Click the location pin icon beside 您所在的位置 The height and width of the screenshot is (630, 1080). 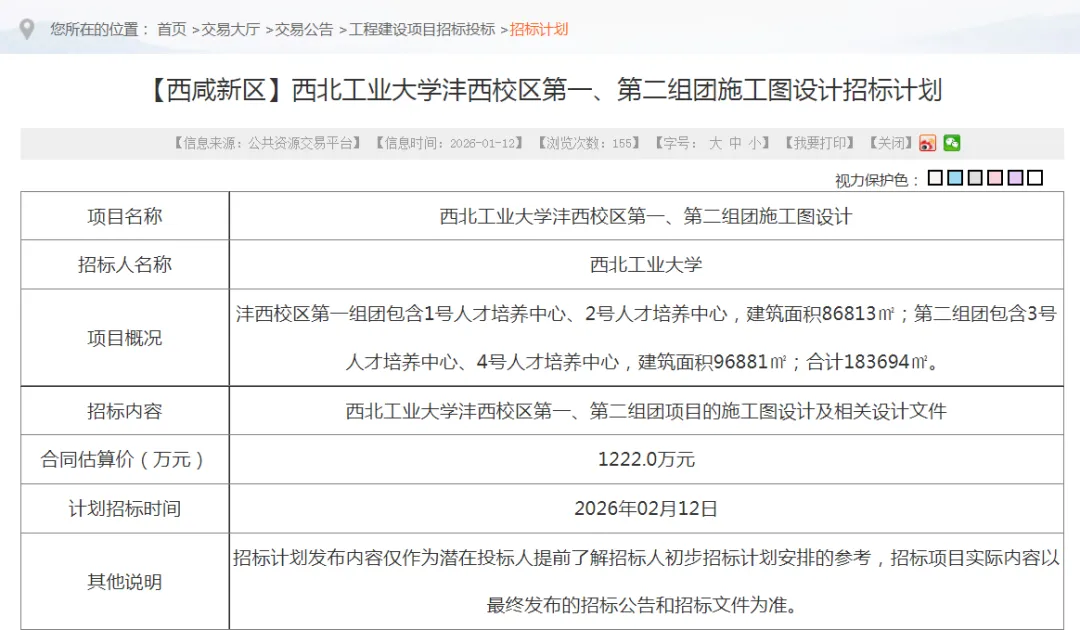click(x=26, y=30)
